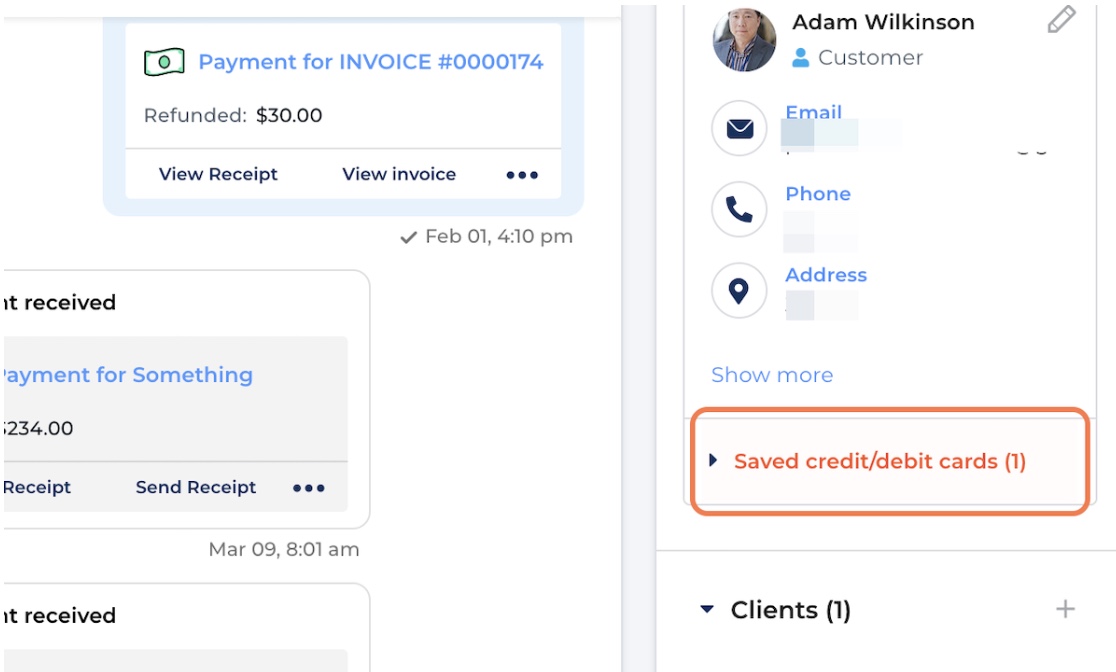Viewport: 1116px width, 672px height.
Task: Open Payment for Something link
Action: coord(127,375)
